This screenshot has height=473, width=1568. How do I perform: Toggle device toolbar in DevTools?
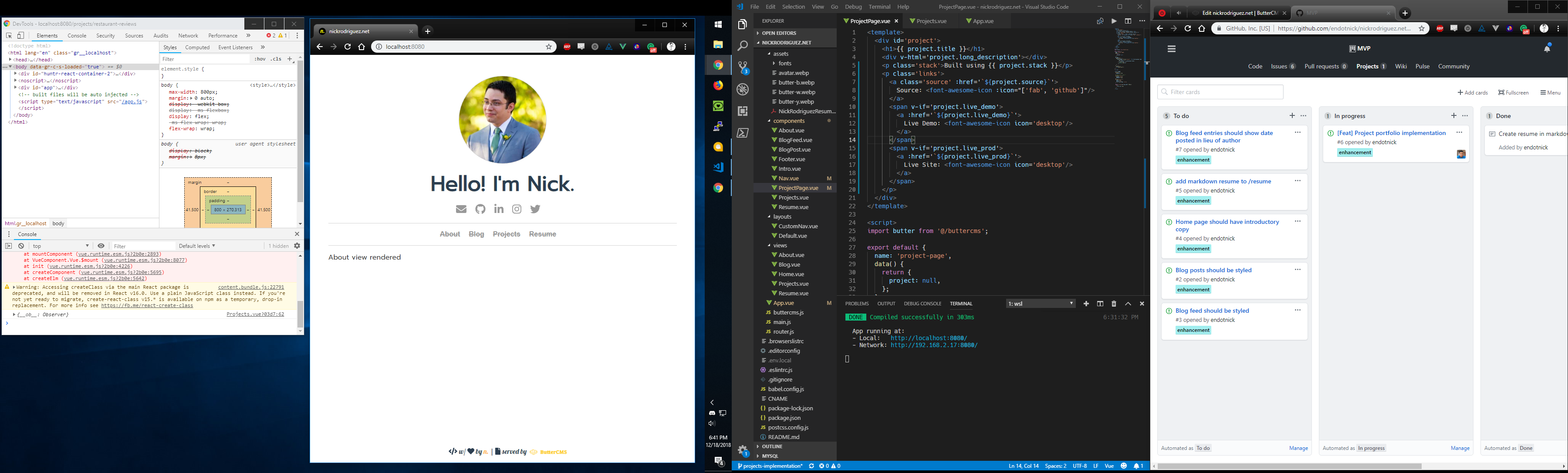click(x=21, y=35)
